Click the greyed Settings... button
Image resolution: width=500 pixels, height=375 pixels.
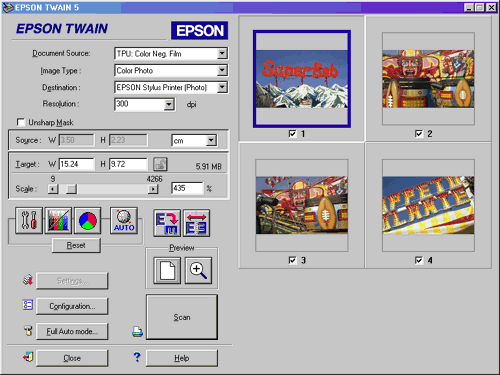(72, 281)
